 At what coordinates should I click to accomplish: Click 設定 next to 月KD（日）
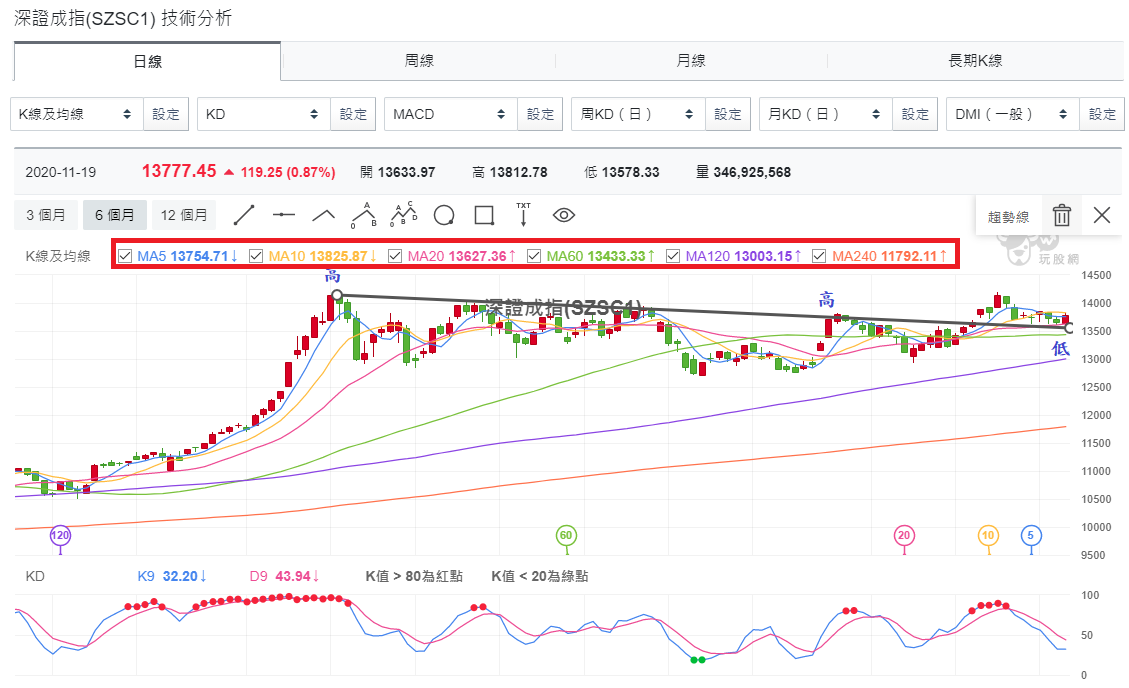pos(915,114)
